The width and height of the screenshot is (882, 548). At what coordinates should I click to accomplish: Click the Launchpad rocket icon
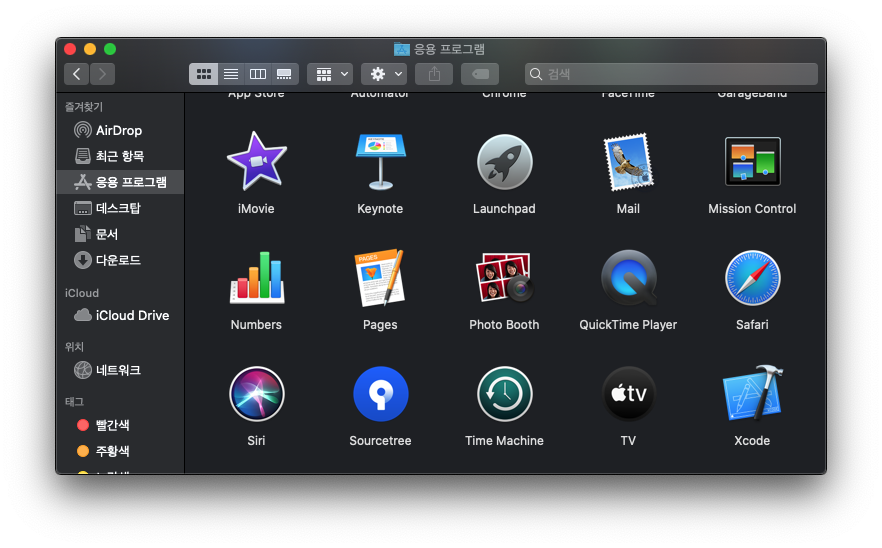[505, 161]
